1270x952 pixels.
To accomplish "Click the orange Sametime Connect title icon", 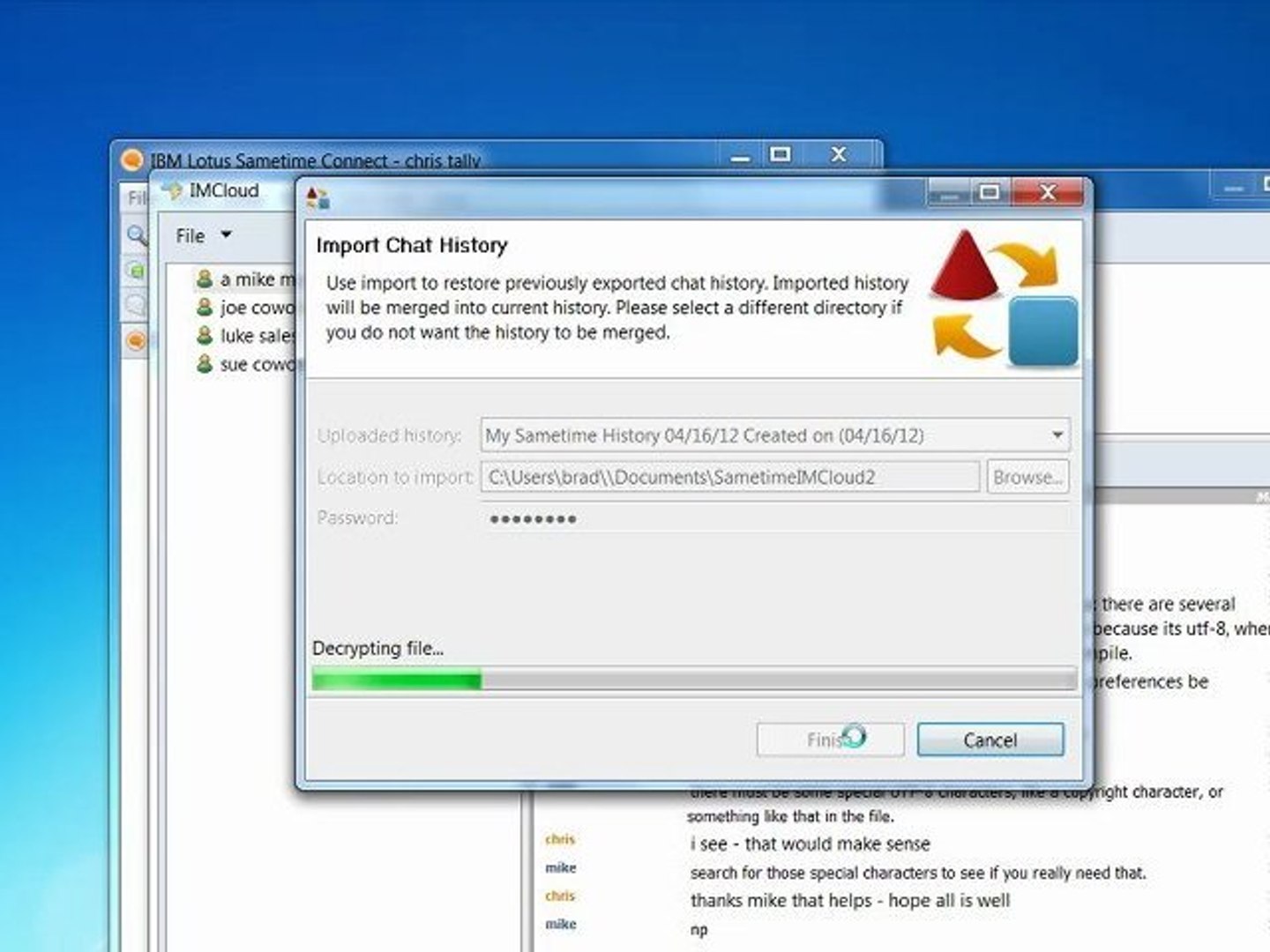I will click(132, 160).
